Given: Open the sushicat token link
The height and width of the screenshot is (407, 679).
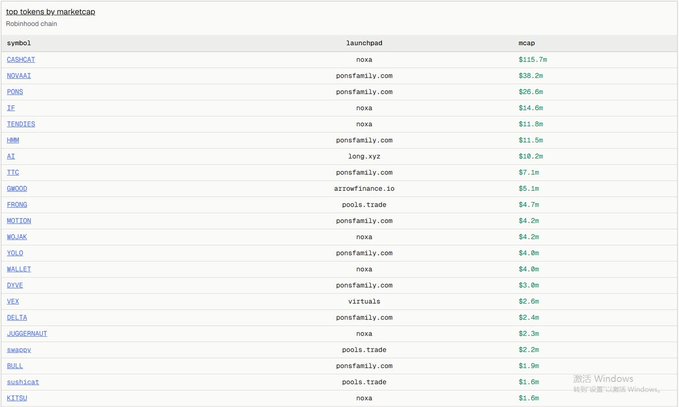Looking at the screenshot, I should [x=23, y=382].
